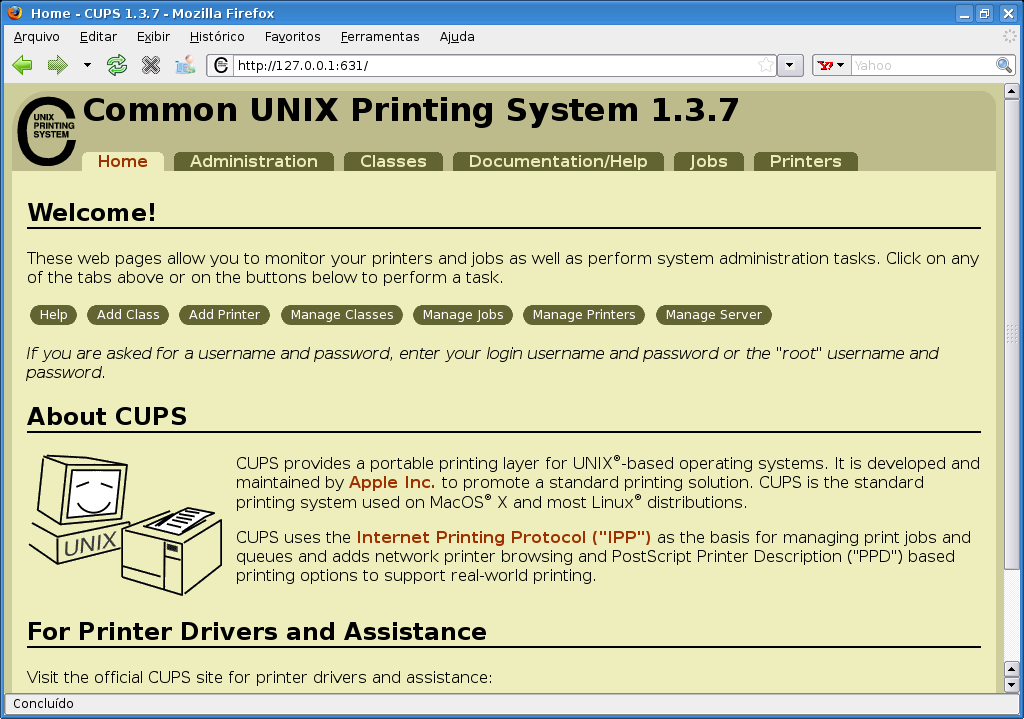Viewport: 1024px width, 719px height.
Task: Reload the page with the refresh icon
Action: point(117,65)
